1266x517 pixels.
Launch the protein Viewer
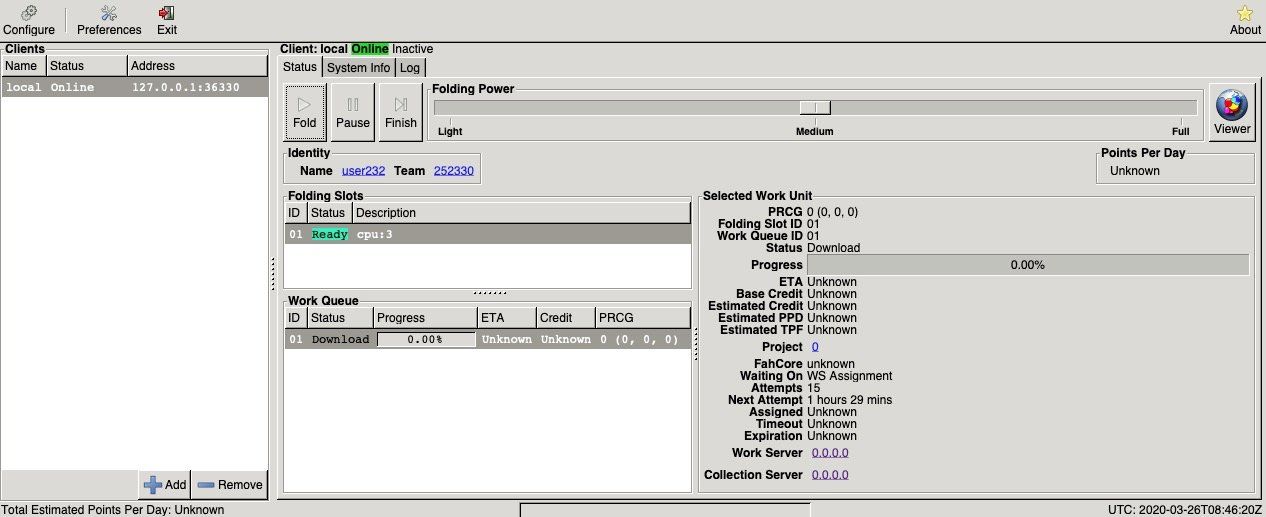click(1231, 112)
